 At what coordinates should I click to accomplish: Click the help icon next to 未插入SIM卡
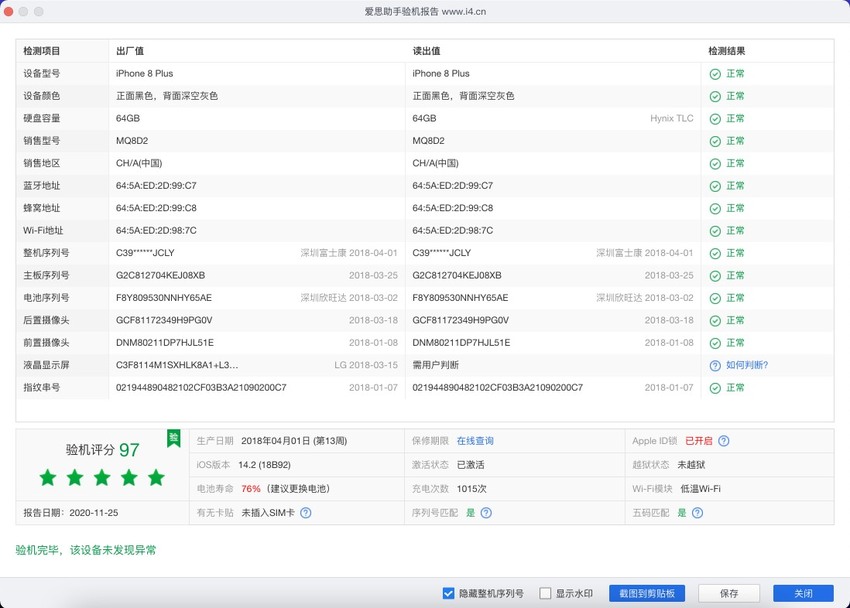pyautogui.click(x=306, y=513)
